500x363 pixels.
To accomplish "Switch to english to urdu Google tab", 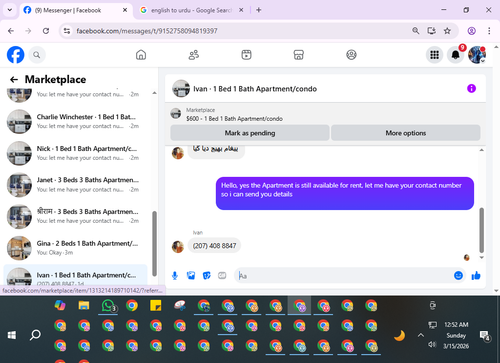I will [x=191, y=10].
